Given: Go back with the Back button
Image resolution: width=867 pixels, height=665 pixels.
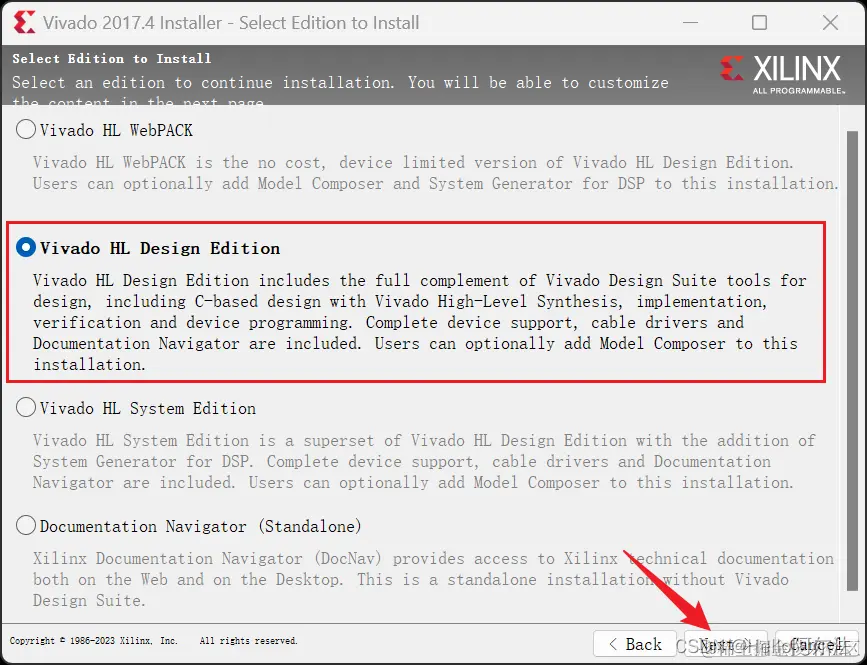Looking at the screenshot, I should 635,644.
